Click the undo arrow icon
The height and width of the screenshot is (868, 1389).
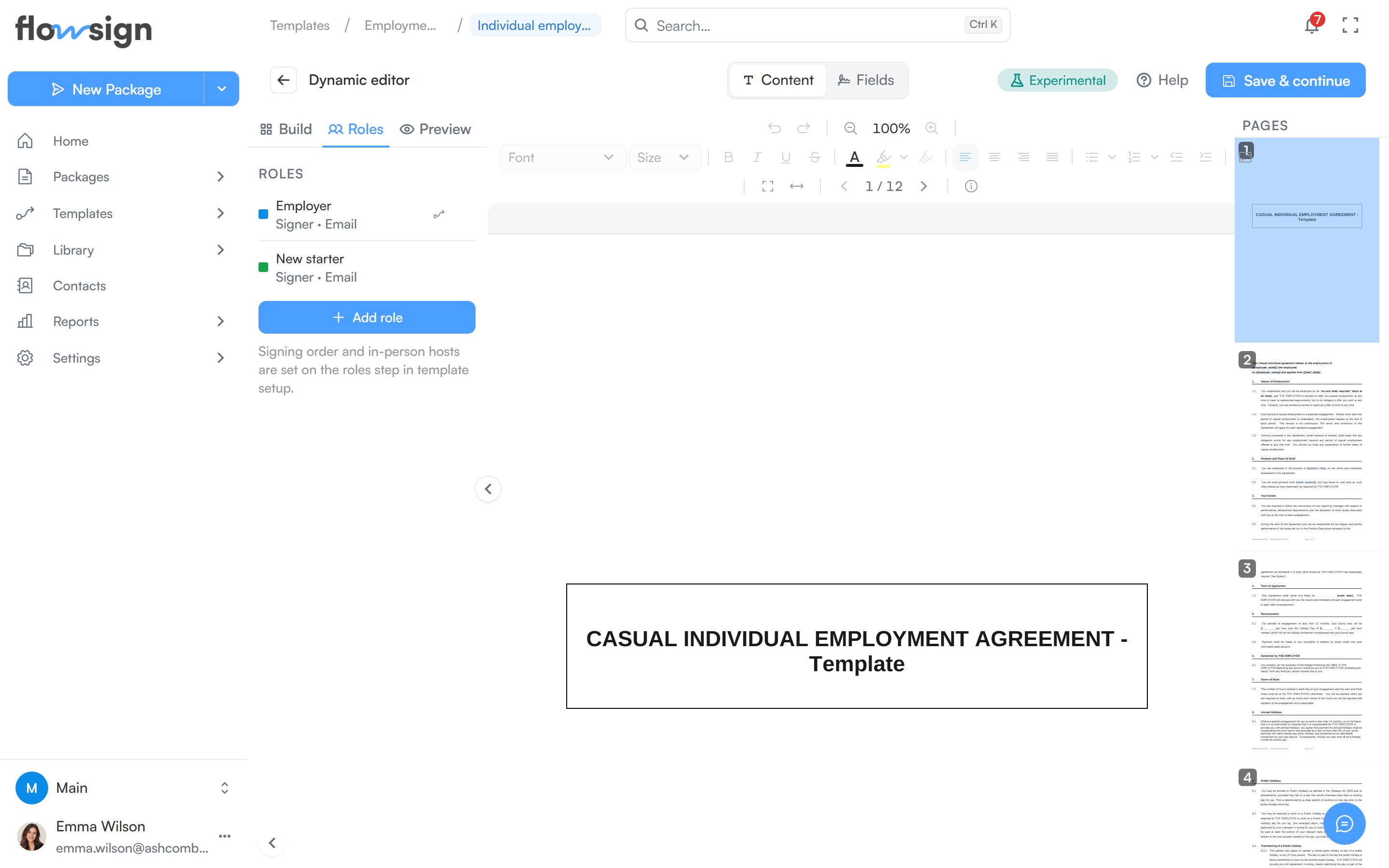(x=774, y=128)
